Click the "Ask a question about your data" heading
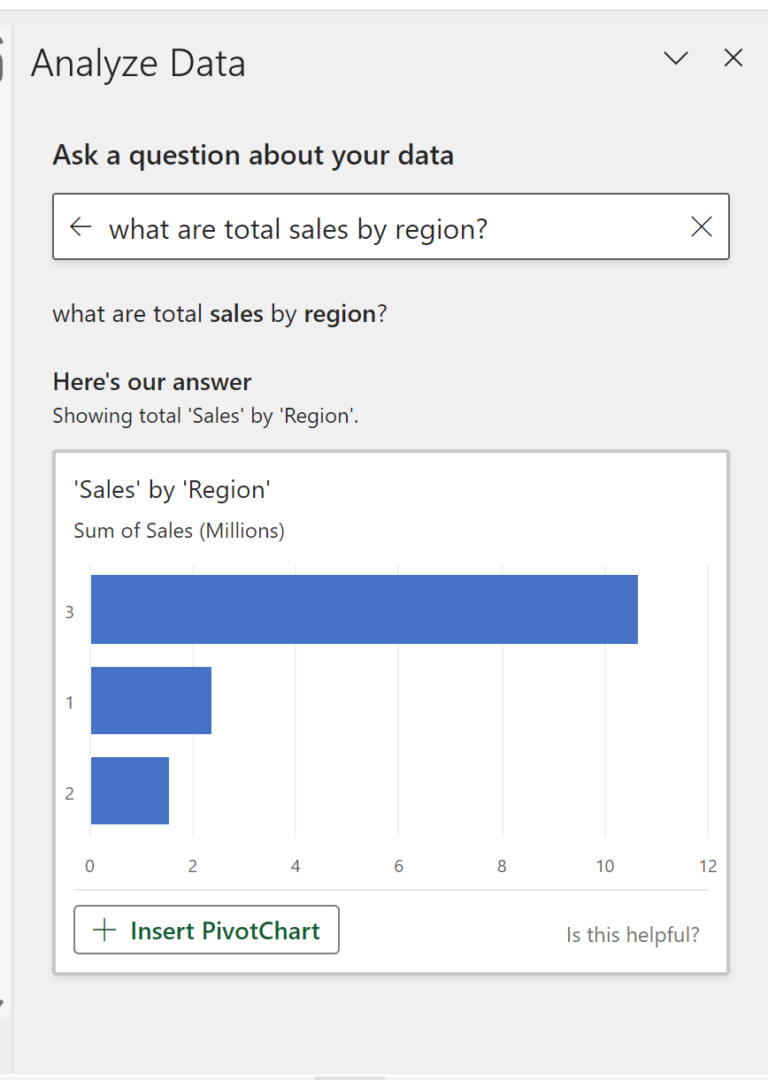This screenshot has height=1080, width=768. coord(253,156)
